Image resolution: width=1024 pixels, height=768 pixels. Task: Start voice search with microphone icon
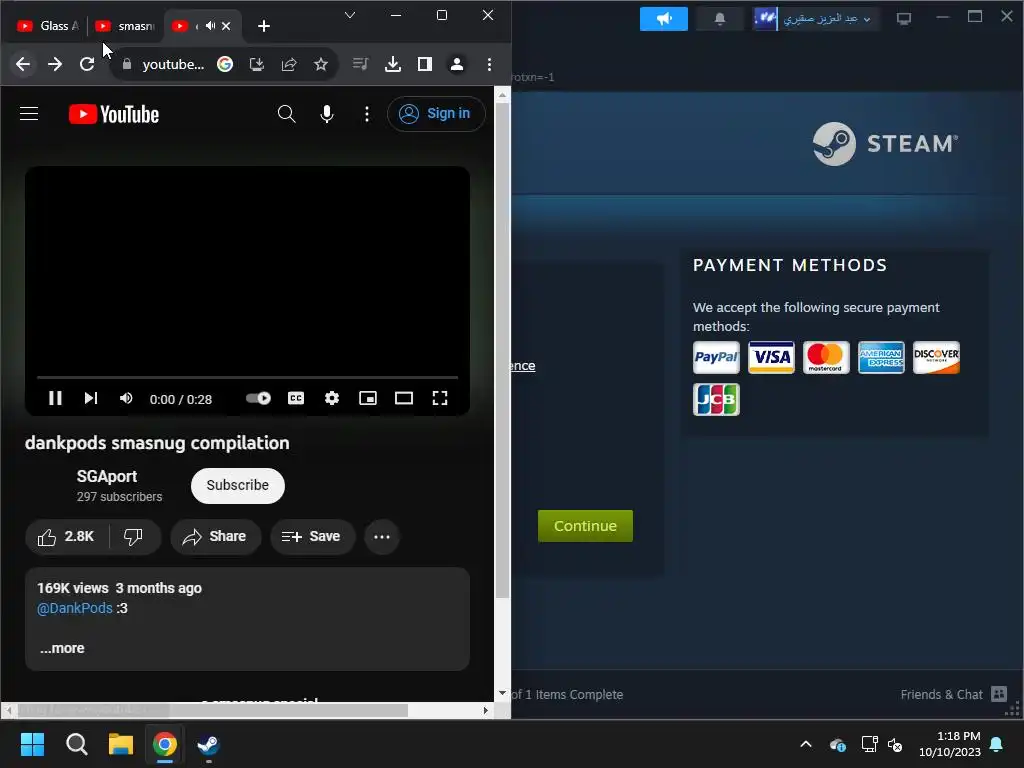(x=327, y=114)
